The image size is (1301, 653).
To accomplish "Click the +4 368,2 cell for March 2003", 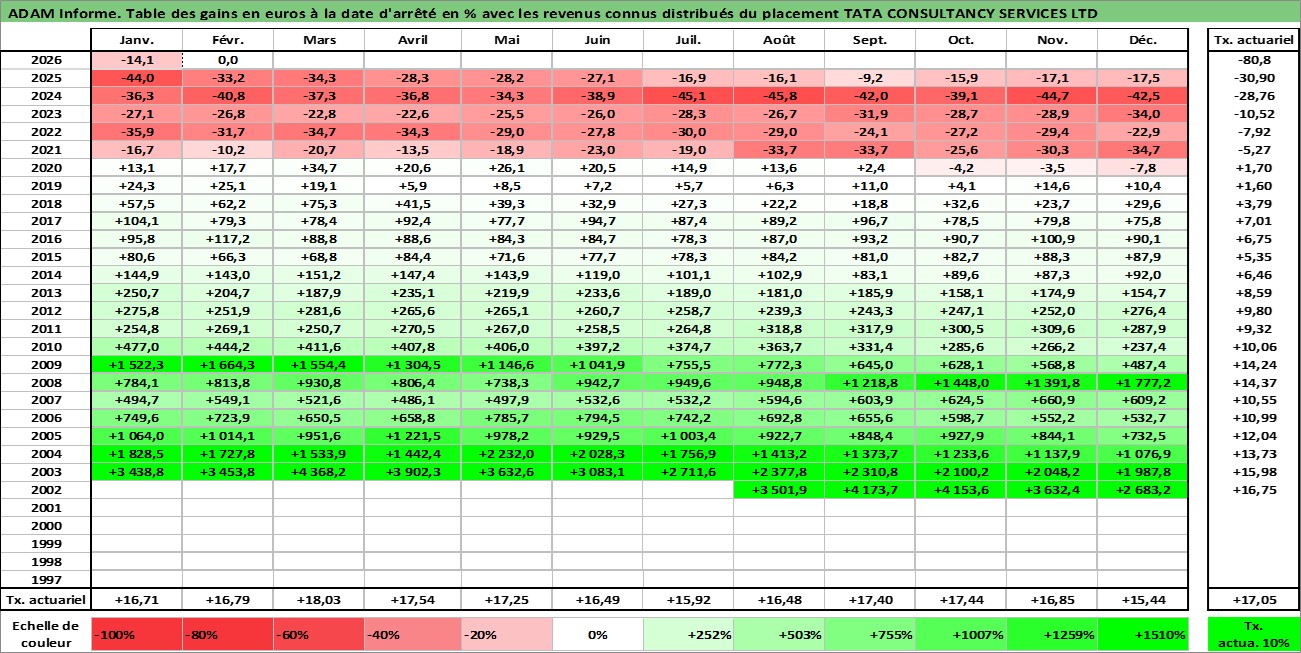I will 319,472.
